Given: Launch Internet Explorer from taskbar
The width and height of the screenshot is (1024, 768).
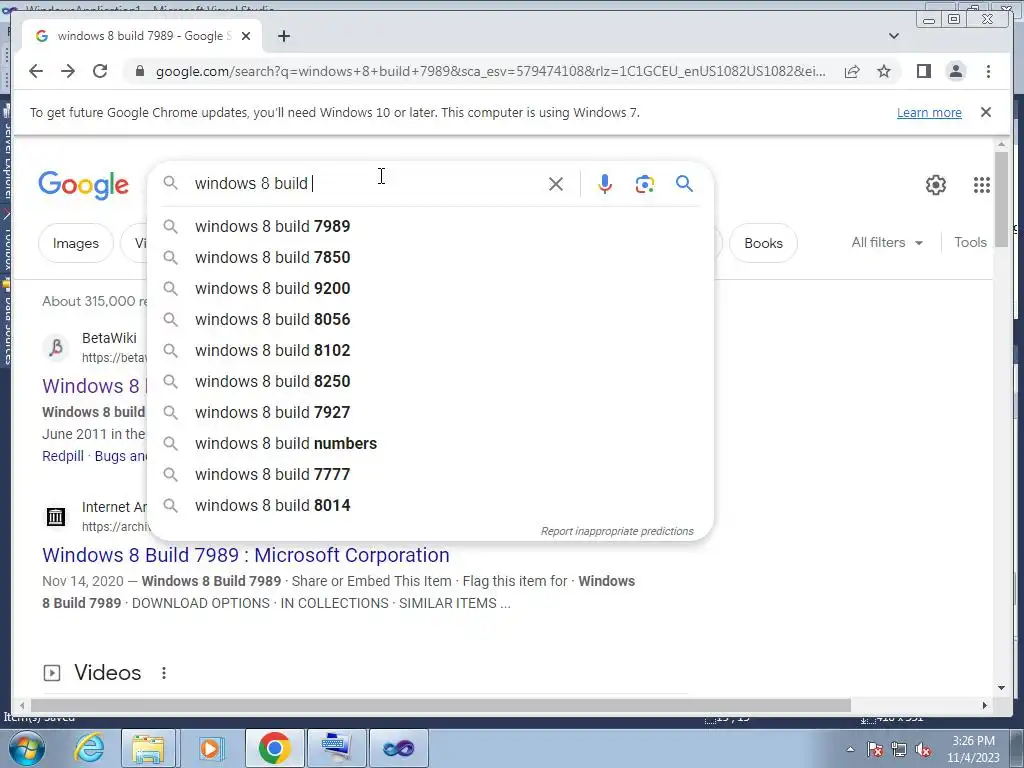Looking at the screenshot, I should point(89,748).
